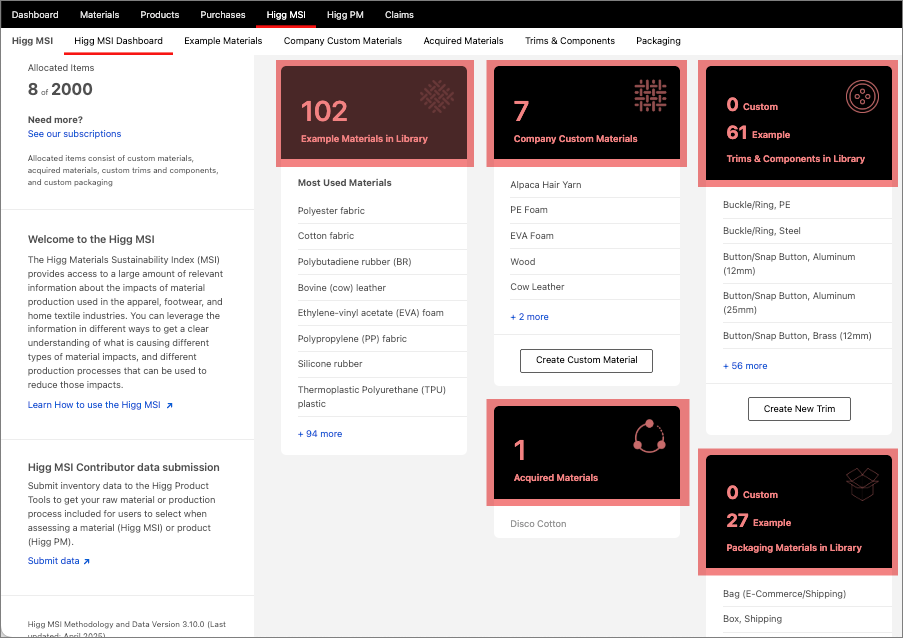Click the open box icon on Packaging Materials card
Screen dimensions: 903x638
(862, 484)
